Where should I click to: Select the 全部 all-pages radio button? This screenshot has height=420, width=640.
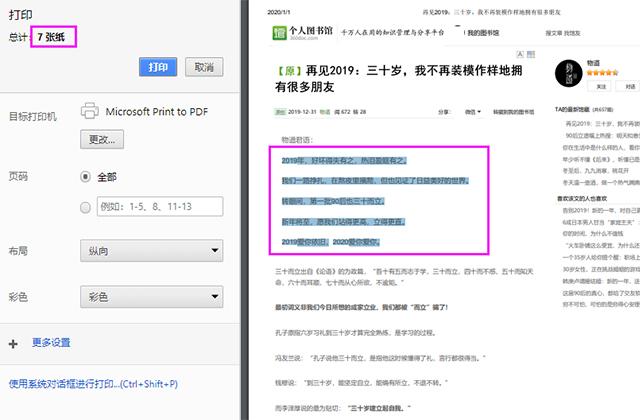pos(85,177)
